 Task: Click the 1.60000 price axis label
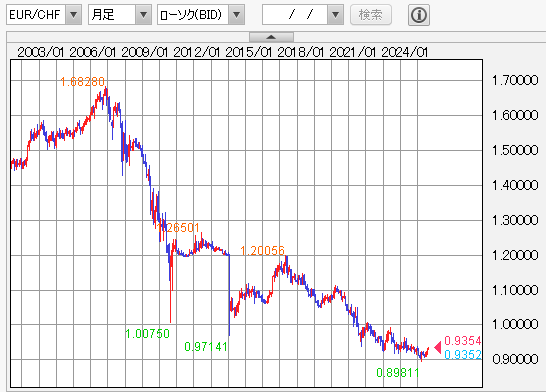coord(515,115)
